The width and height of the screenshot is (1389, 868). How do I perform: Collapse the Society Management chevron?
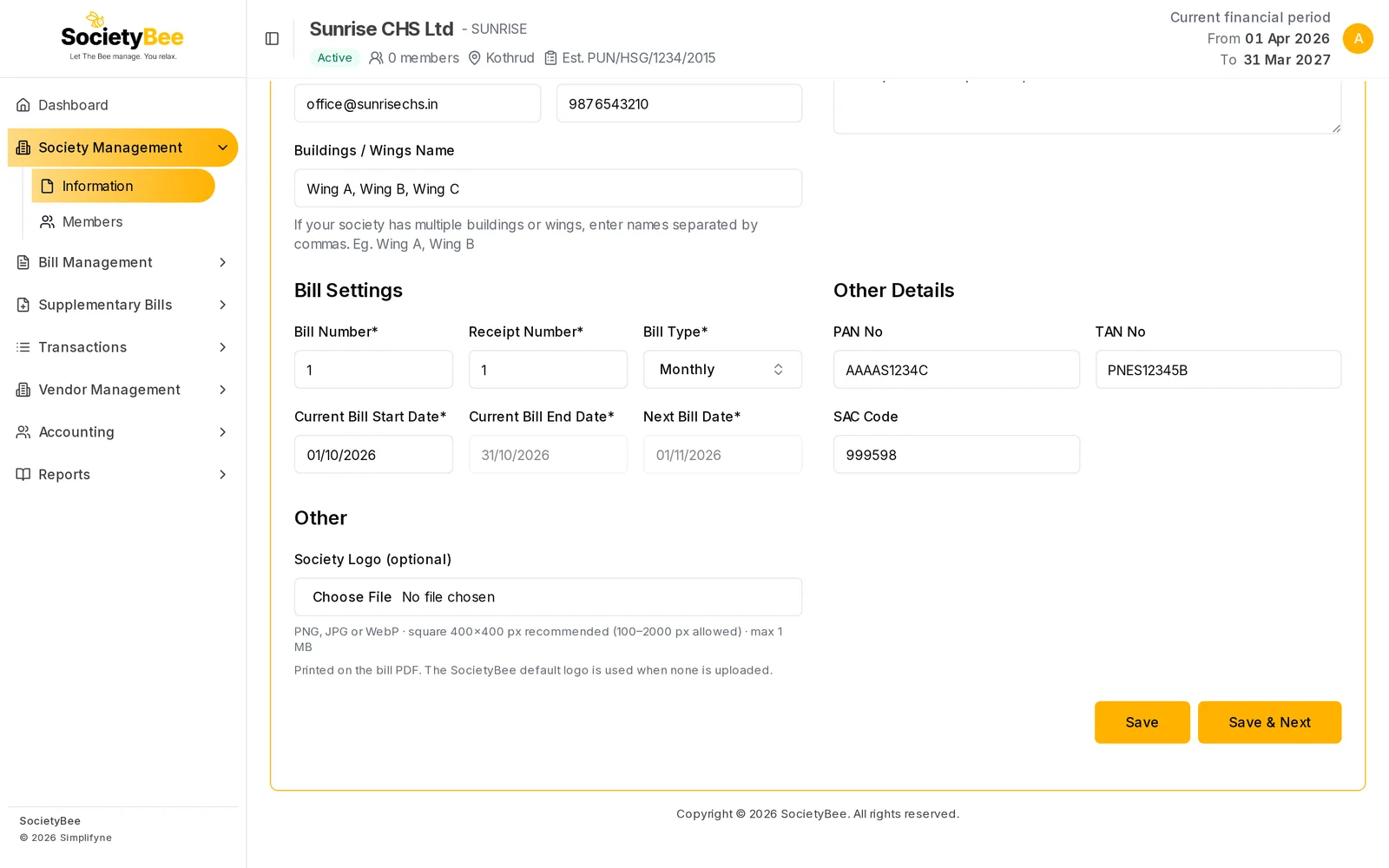coord(222,148)
